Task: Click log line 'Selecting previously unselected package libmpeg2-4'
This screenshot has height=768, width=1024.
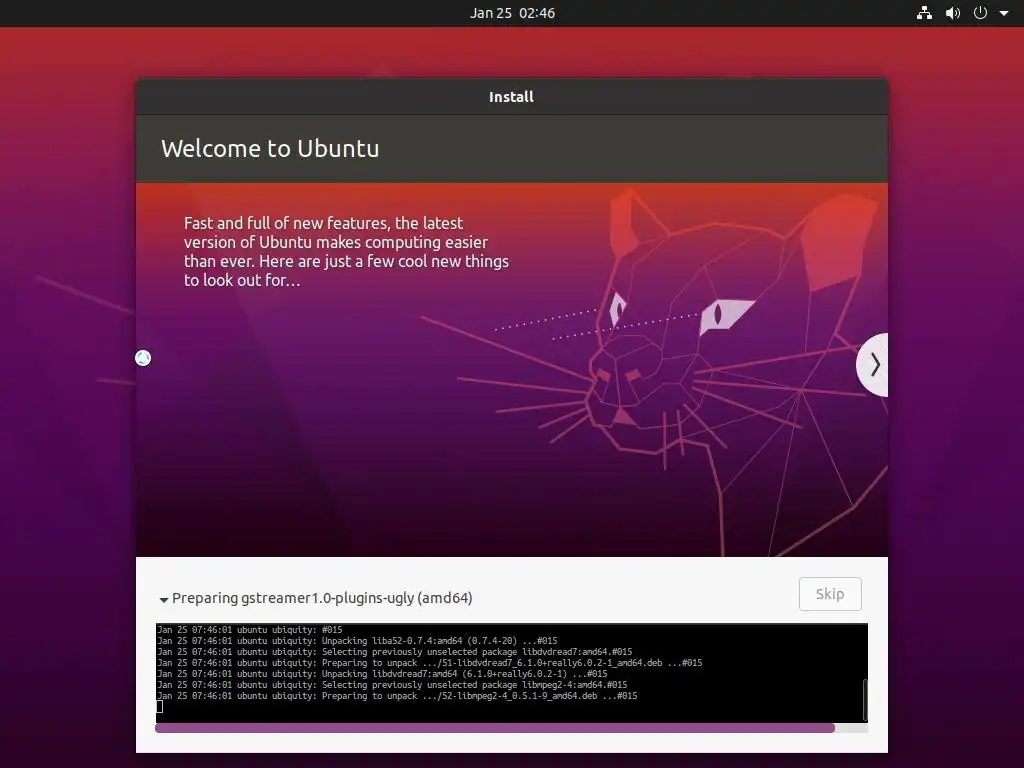Action: [392, 685]
